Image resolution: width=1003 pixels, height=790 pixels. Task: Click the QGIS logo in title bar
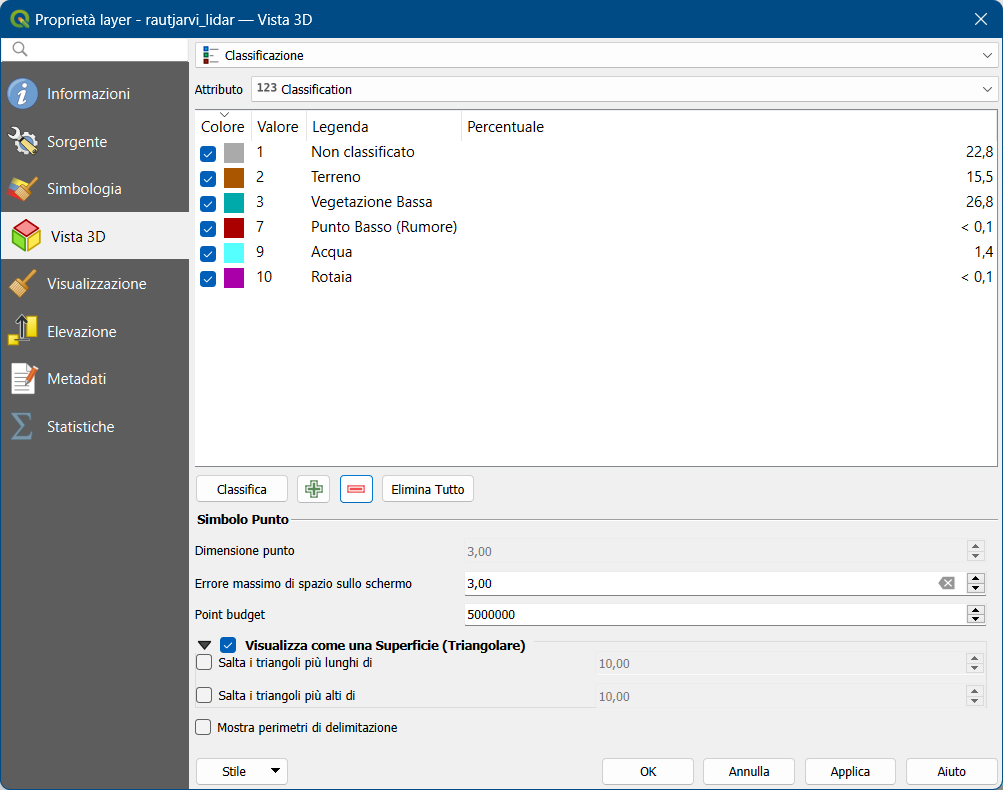click(x=20, y=19)
